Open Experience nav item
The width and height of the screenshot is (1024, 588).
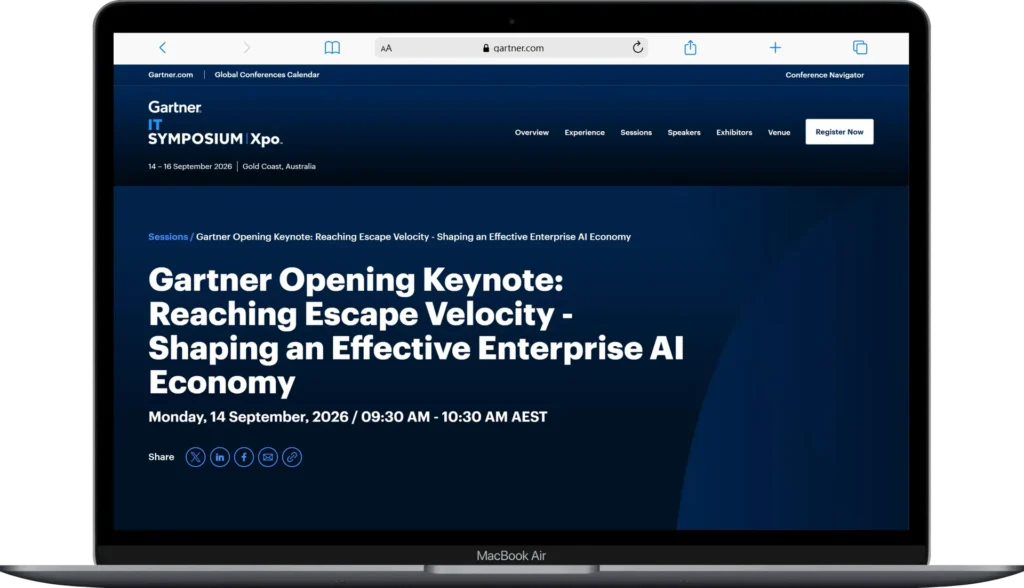coord(584,132)
